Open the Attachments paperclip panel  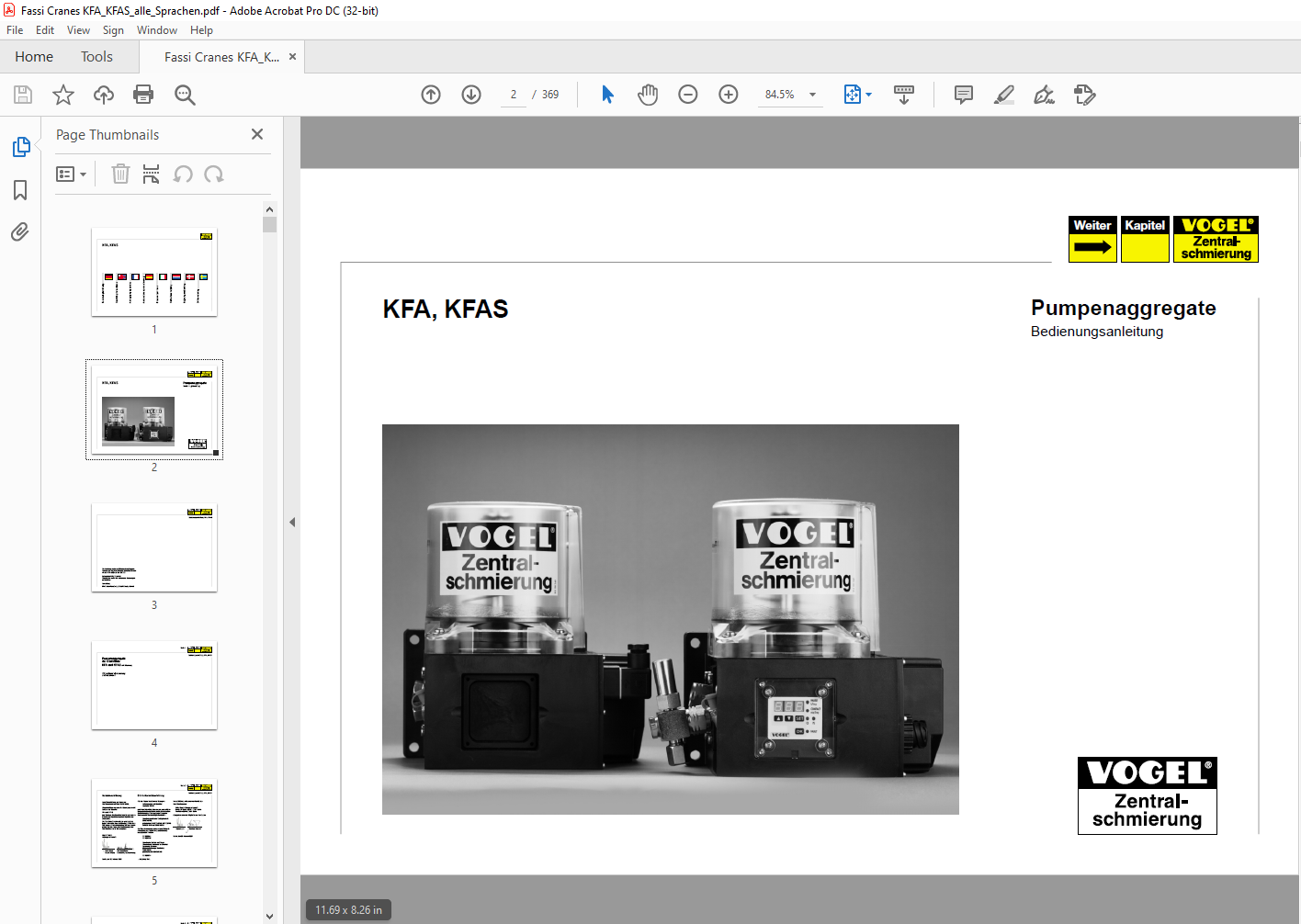pyautogui.click(x=20, y=231)
